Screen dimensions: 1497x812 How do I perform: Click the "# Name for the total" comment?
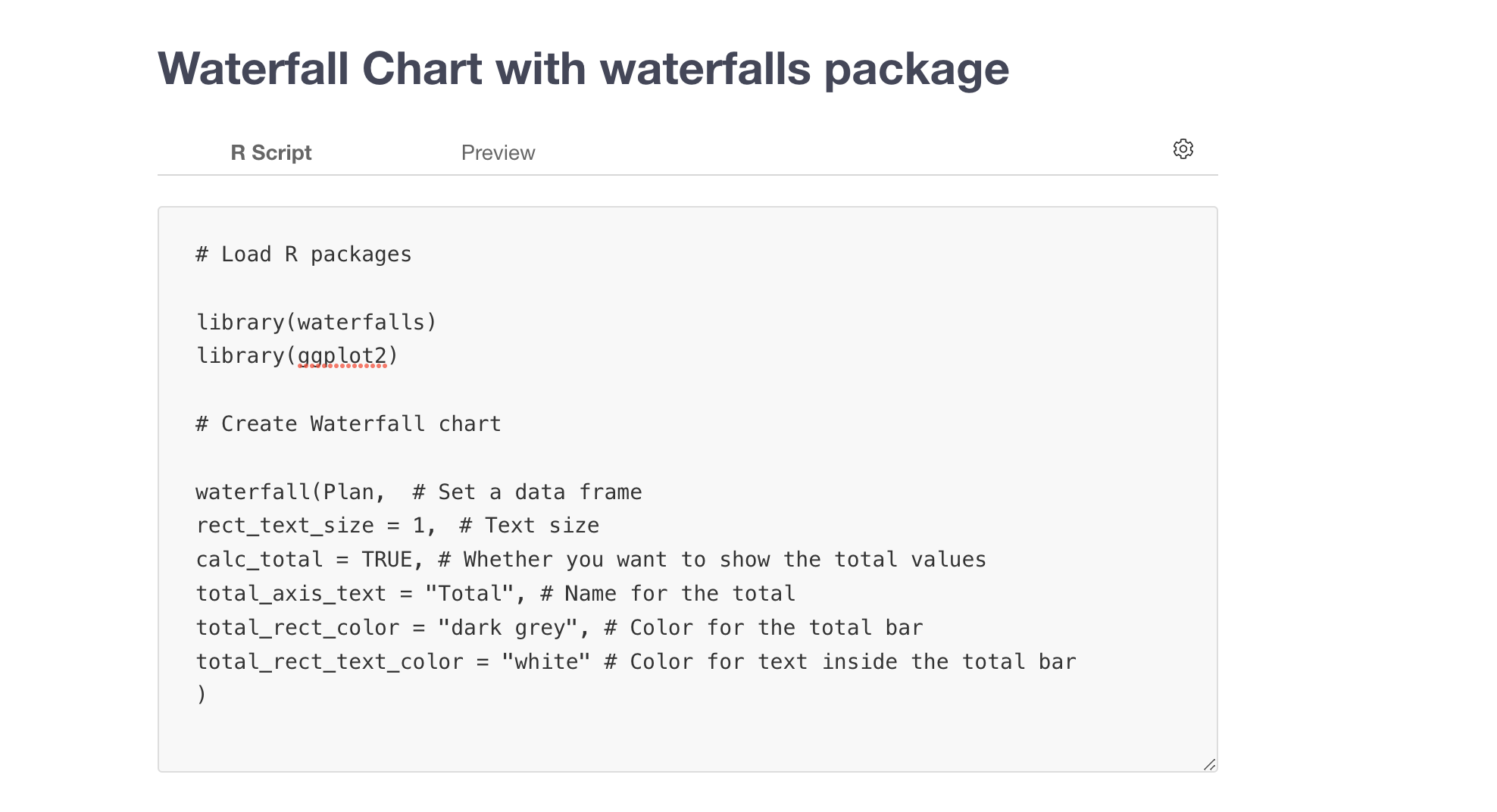tap(667, 594)
